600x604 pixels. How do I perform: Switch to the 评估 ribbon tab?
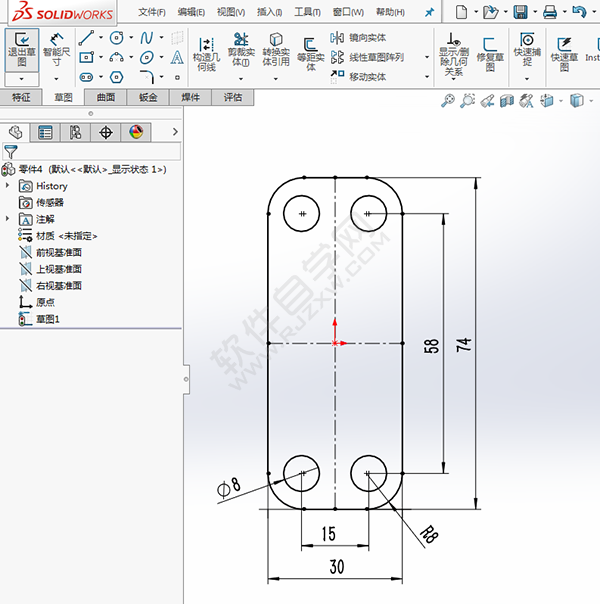(233, 97)
